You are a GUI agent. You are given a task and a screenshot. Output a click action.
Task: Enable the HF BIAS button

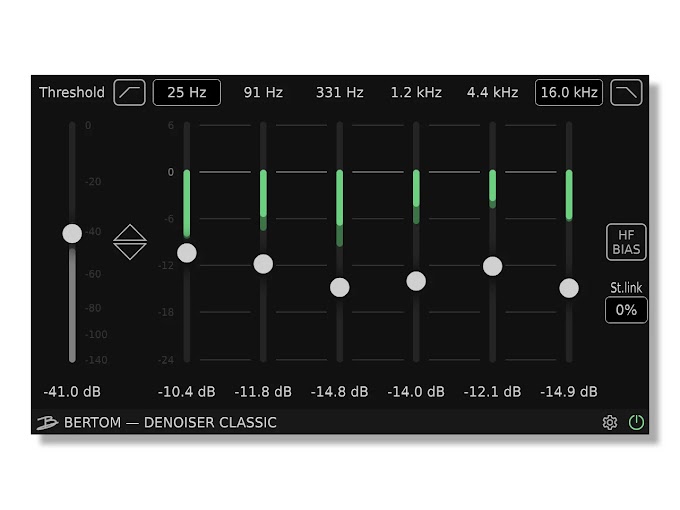626,242
